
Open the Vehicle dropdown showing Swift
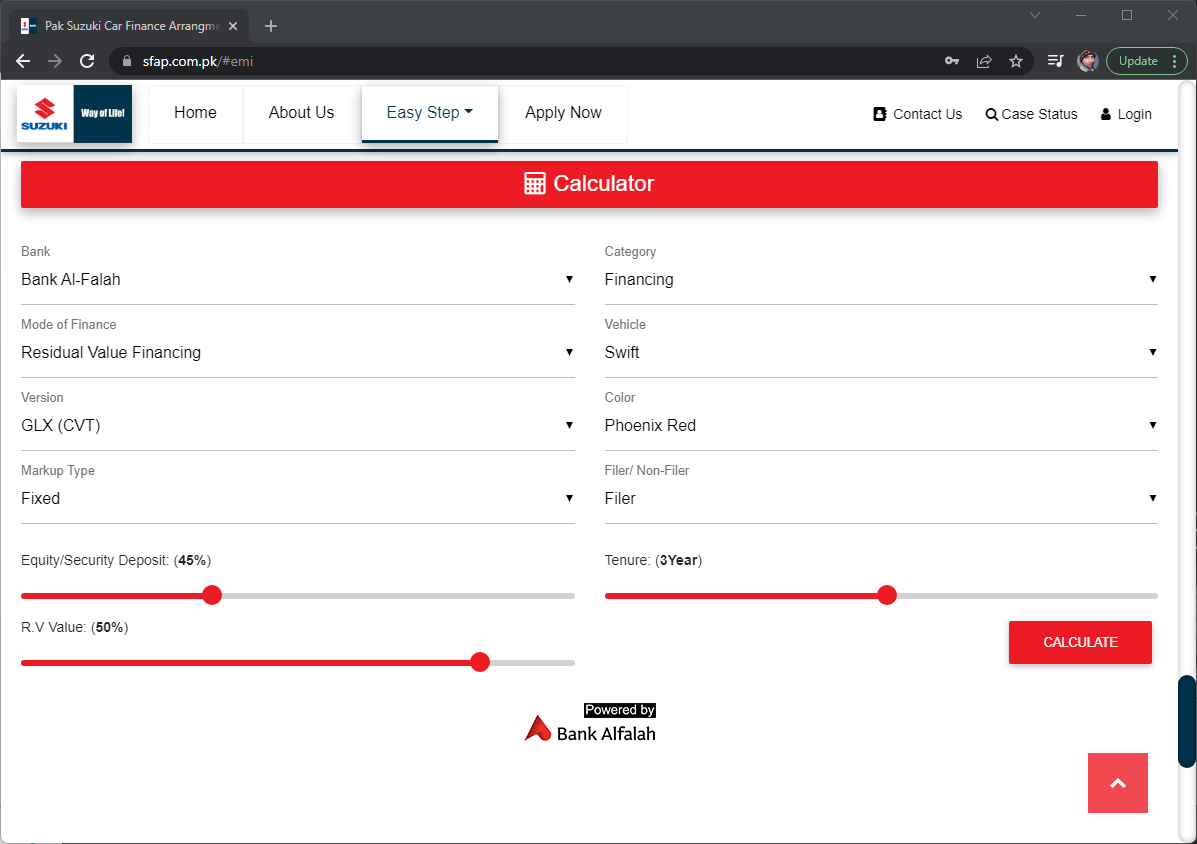(x=881, y=353)
